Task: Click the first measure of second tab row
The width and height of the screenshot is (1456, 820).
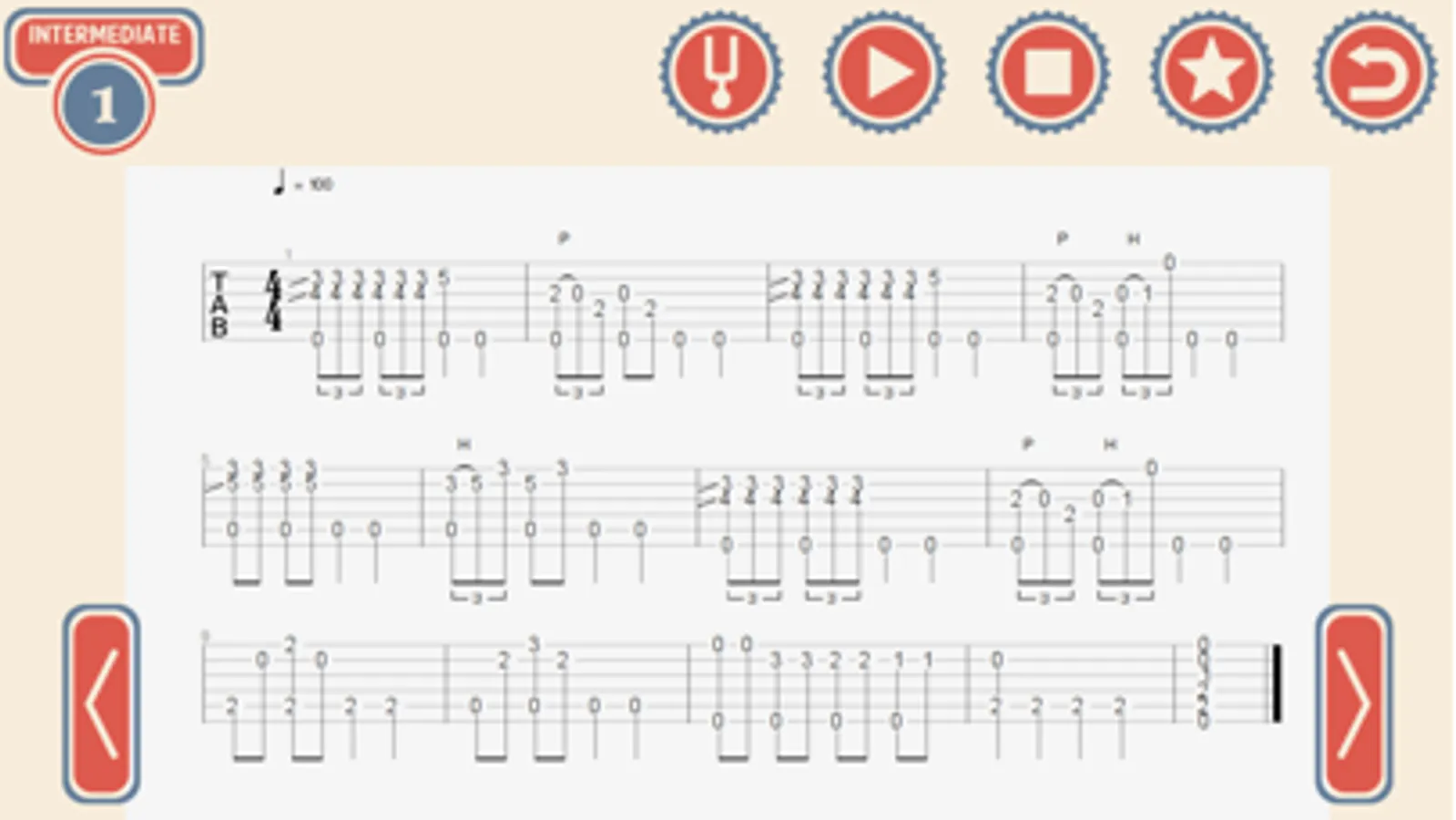Action: tap(311, 519)
